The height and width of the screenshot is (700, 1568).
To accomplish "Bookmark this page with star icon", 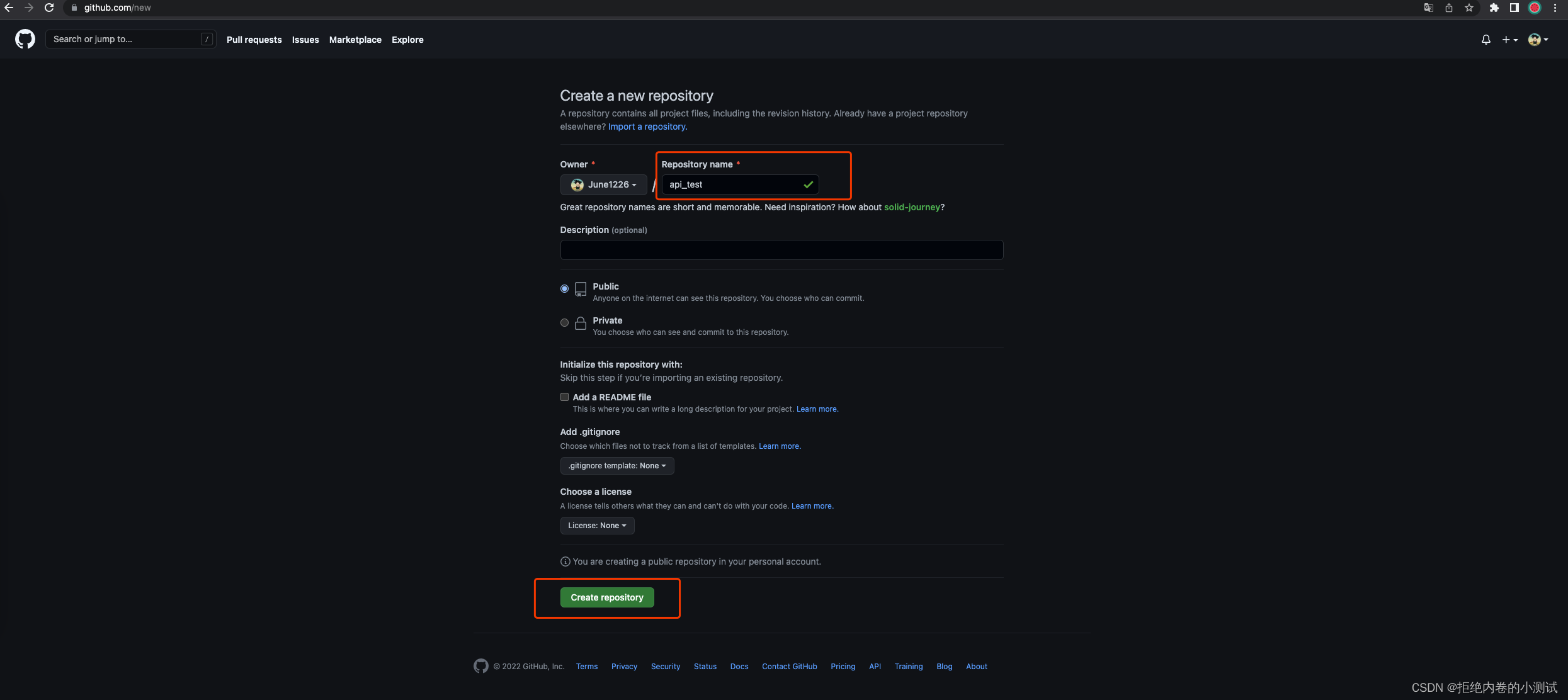I will click(x=1469, y=8).
